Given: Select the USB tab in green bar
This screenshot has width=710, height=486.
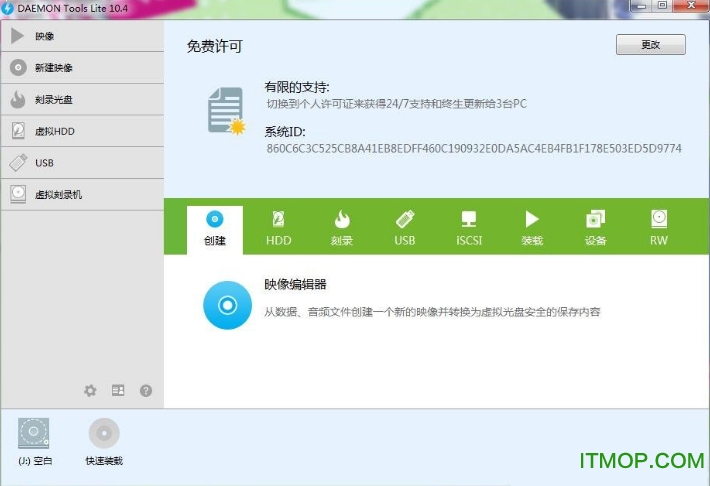Looking at the screenshot, I should pyautogui.click(x=405, y=226).
